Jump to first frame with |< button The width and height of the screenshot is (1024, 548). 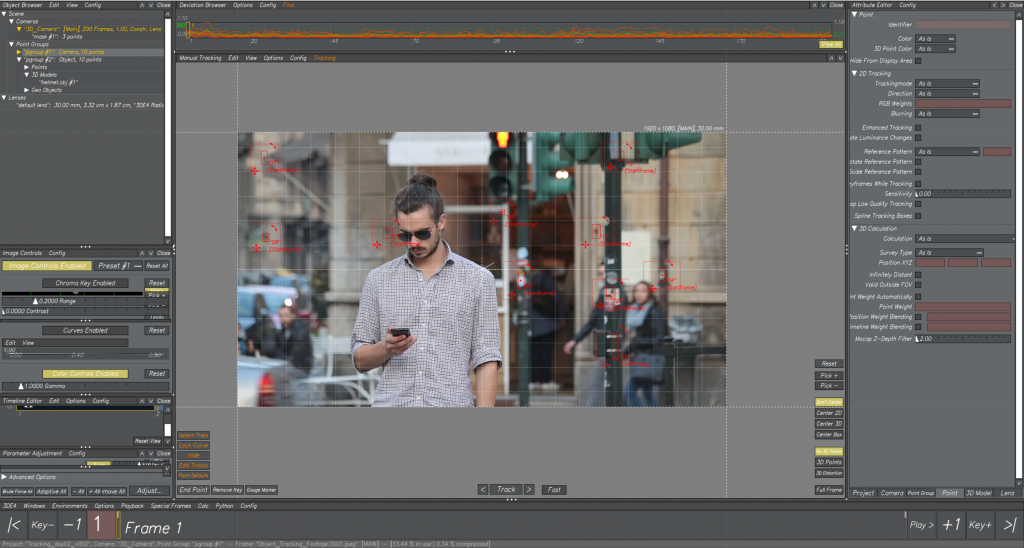coord(13,526)
